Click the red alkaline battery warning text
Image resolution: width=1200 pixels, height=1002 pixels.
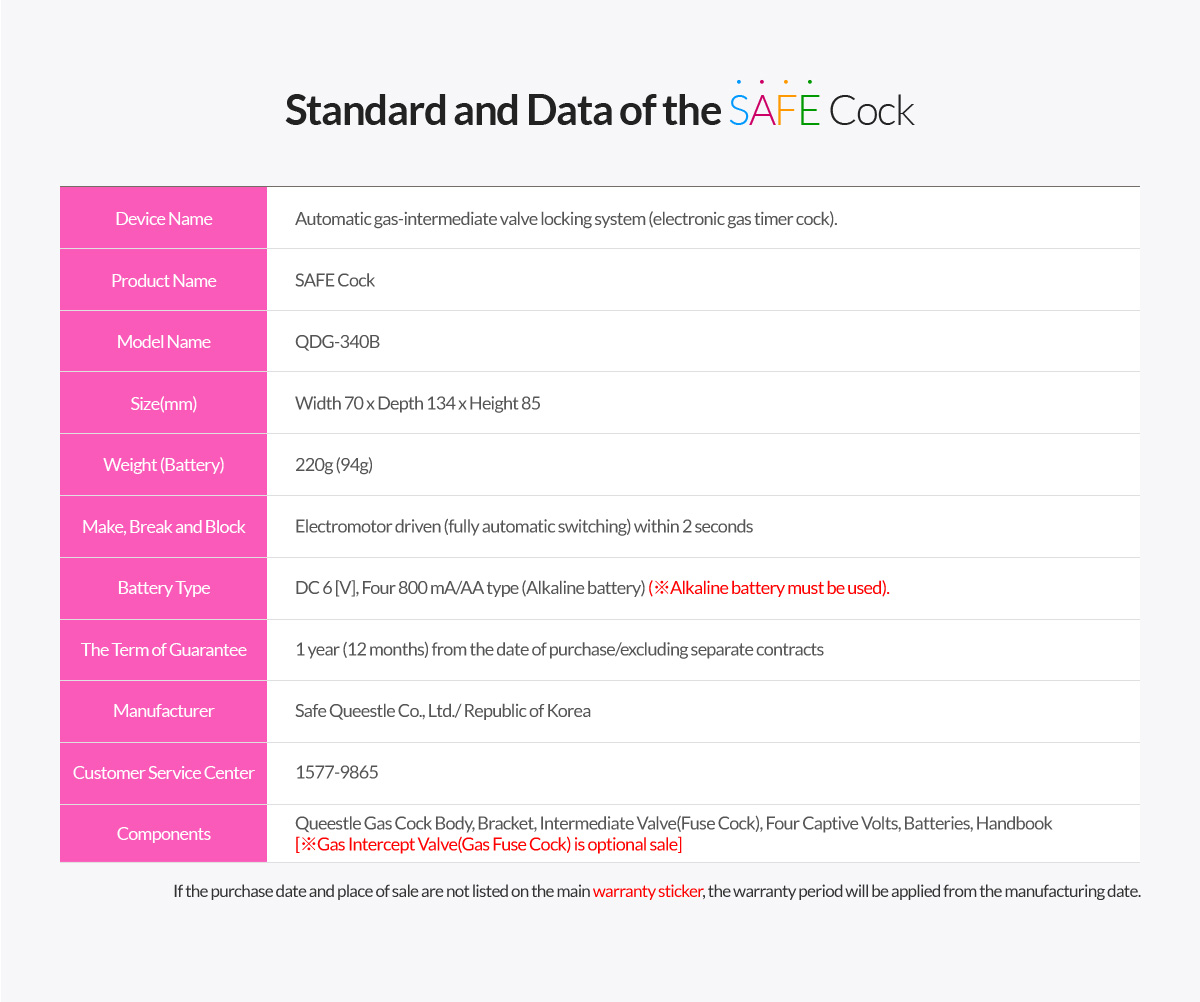coord(769,588)
